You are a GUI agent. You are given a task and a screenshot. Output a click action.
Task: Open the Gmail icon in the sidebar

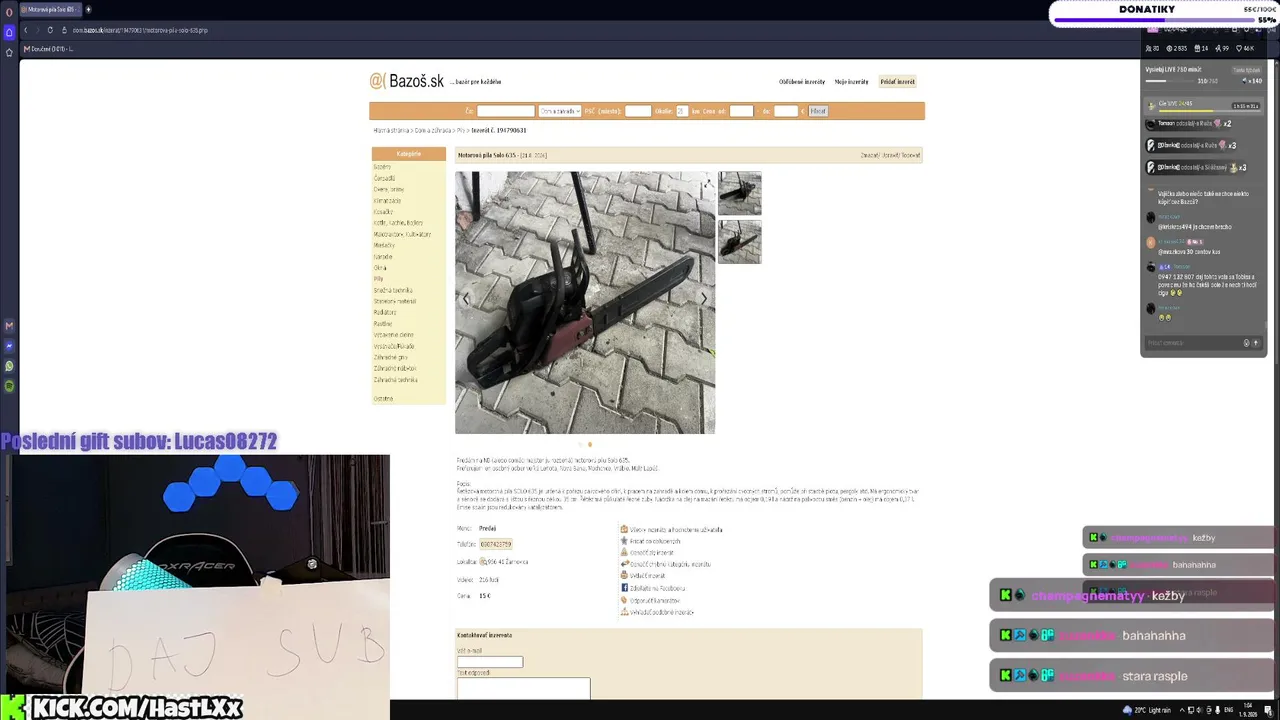pyautogui.click(x=9, y=326)
